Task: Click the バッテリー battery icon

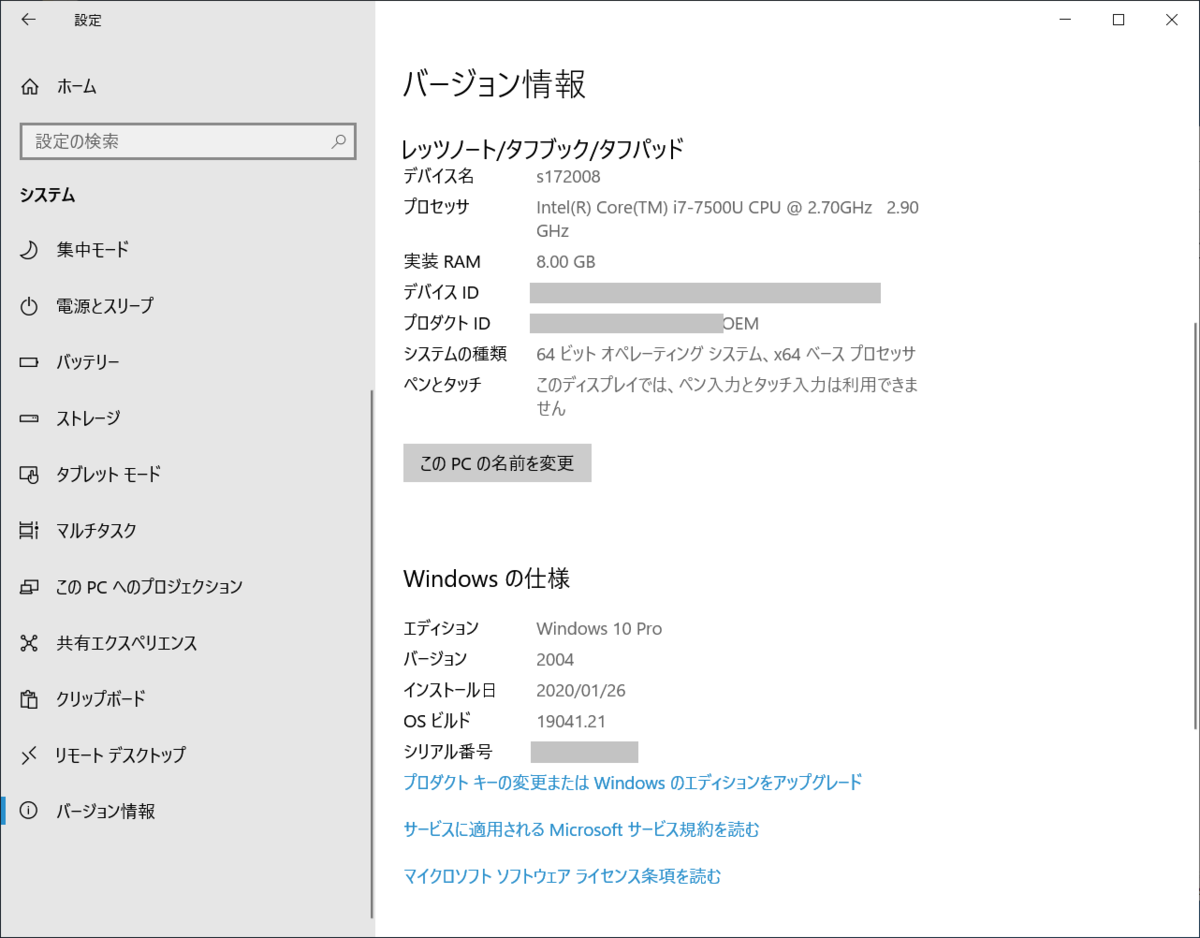Action: point(30,362)
